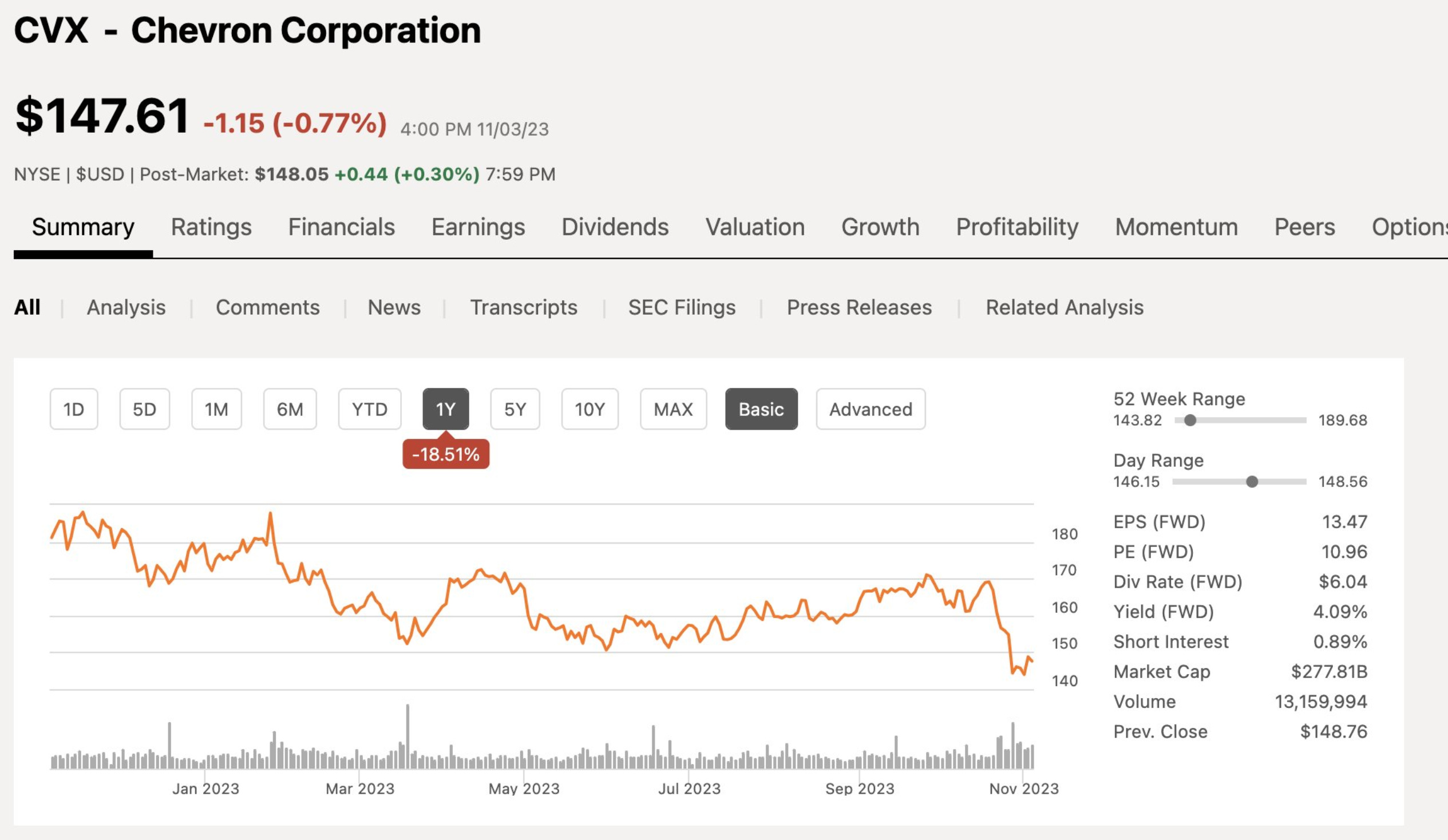
Task: Click the Day Range slider marker
Action: point(1252,481)
